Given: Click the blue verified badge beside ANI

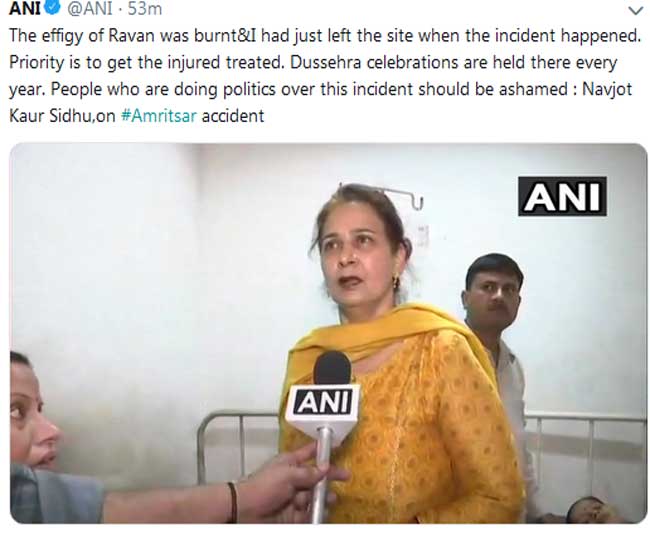Looking at the screenshot, I should click(52, 7).
